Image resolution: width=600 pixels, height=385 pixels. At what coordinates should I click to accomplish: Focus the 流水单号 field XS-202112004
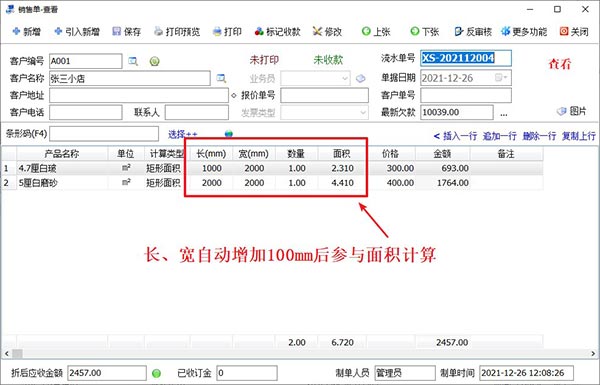click(466, 59)
